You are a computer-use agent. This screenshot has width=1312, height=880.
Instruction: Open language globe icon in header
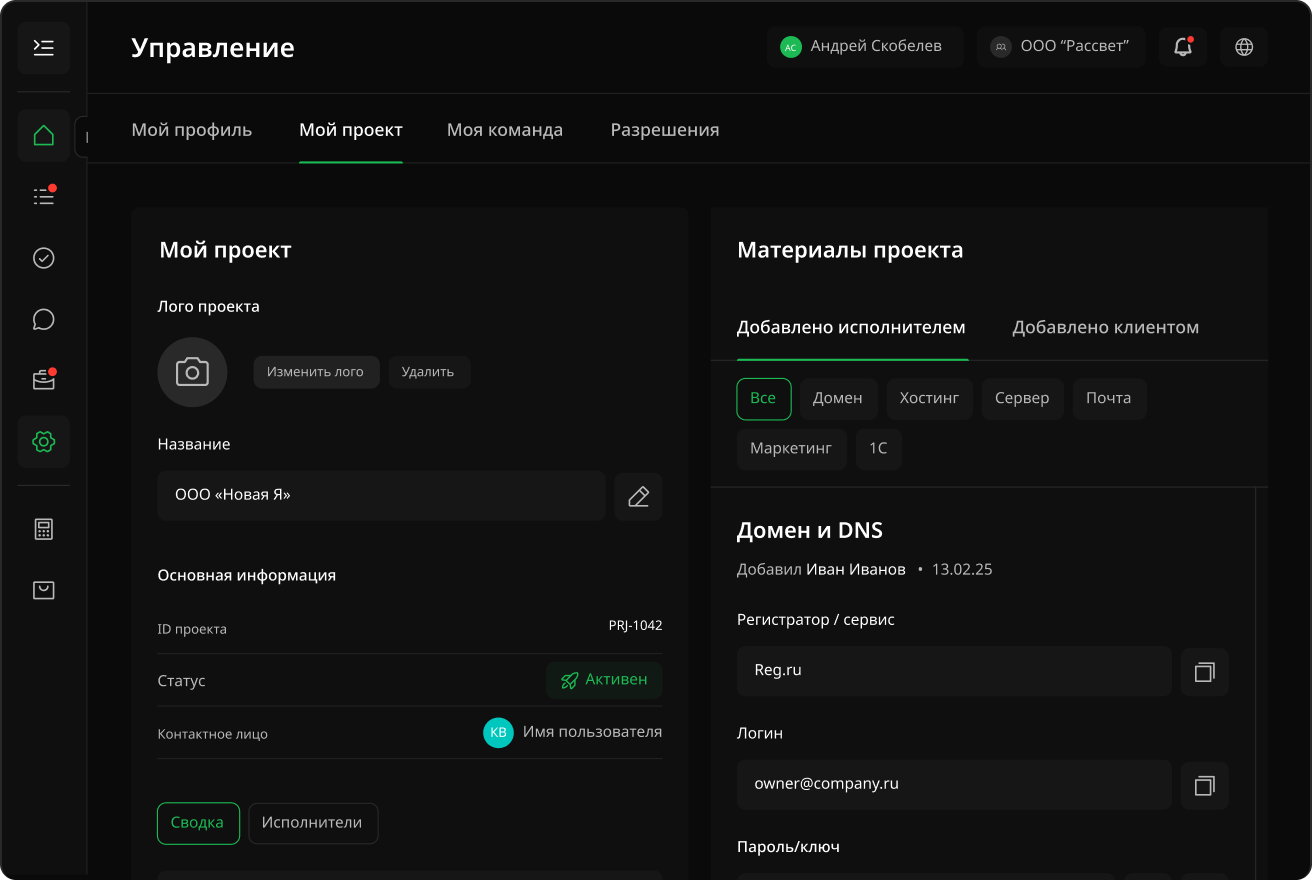coord(1244,47)
